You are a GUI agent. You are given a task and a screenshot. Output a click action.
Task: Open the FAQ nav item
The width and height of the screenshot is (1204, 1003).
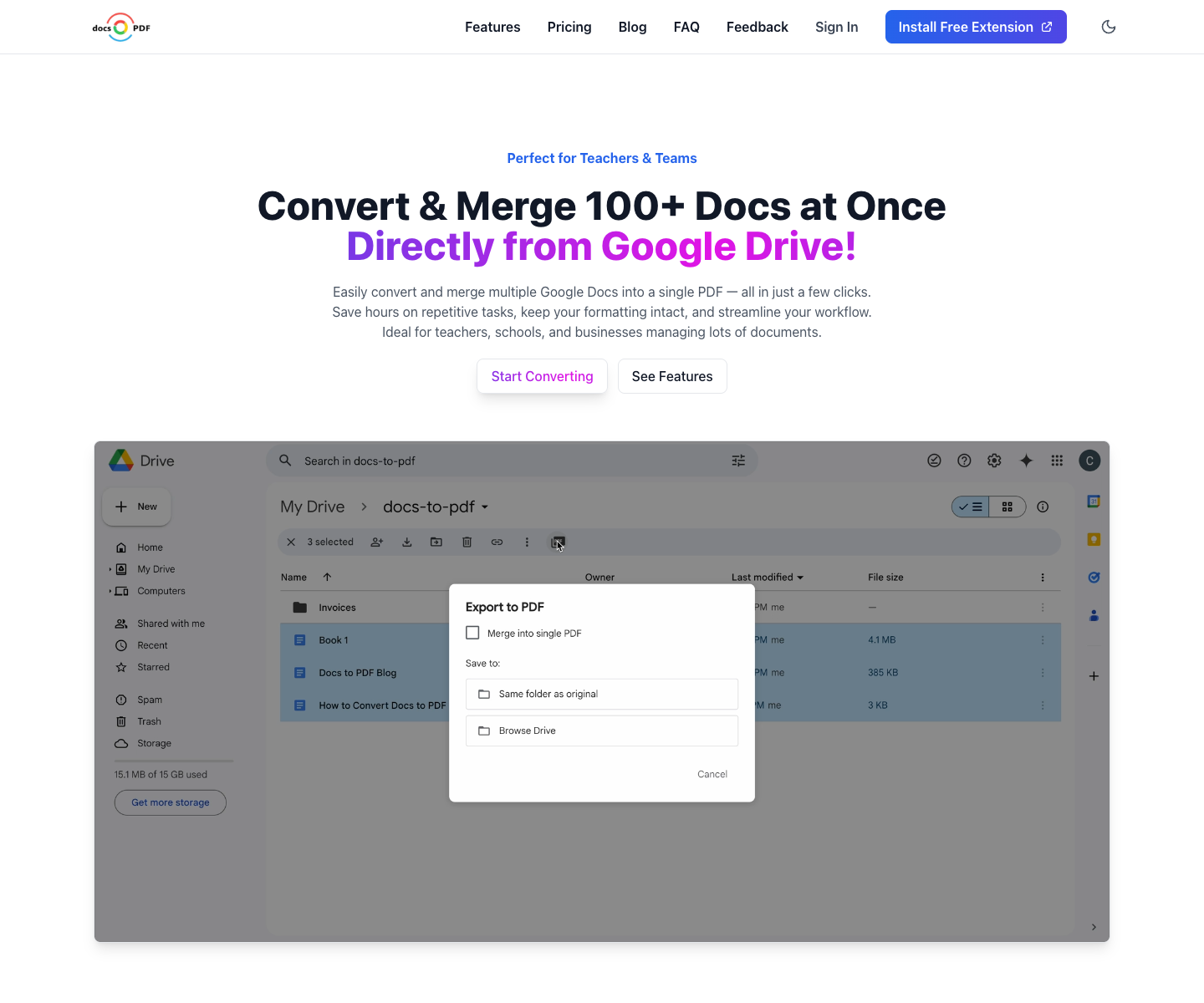coord(686,27)
